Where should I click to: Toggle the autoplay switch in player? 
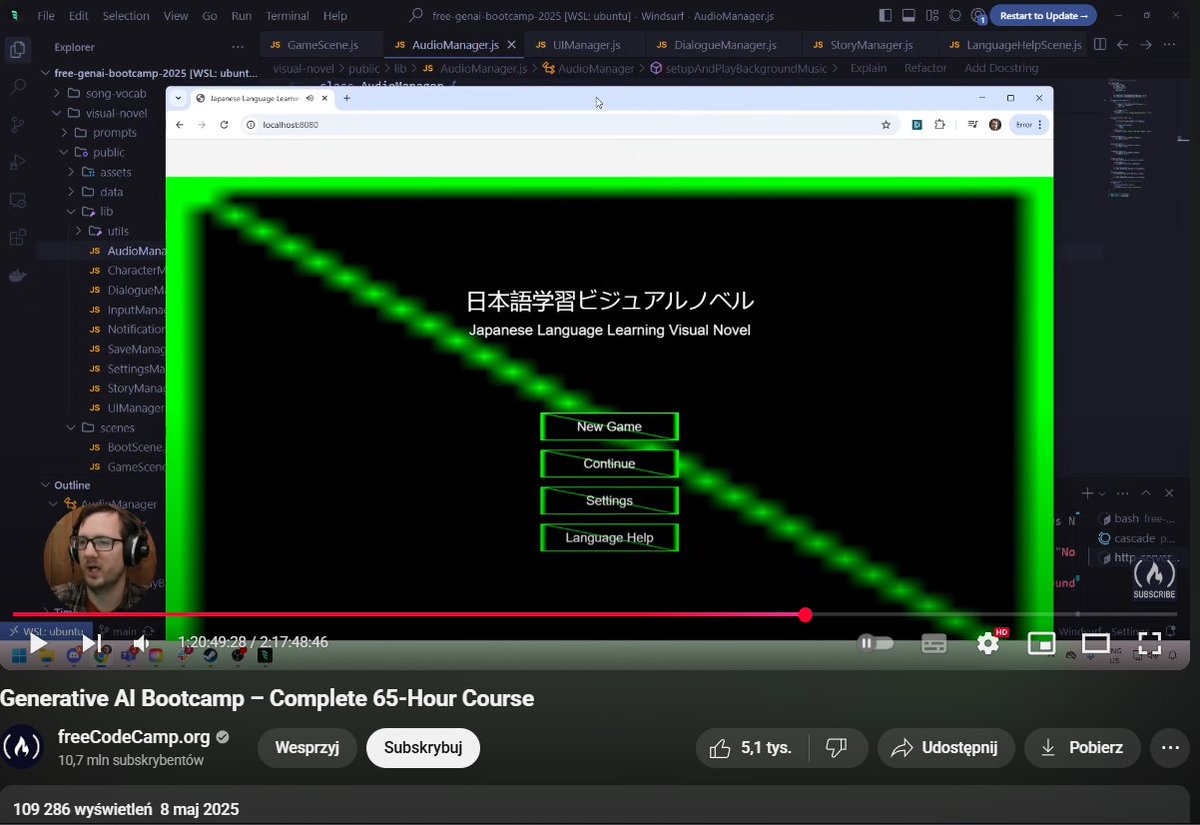(x=876, y=643)
